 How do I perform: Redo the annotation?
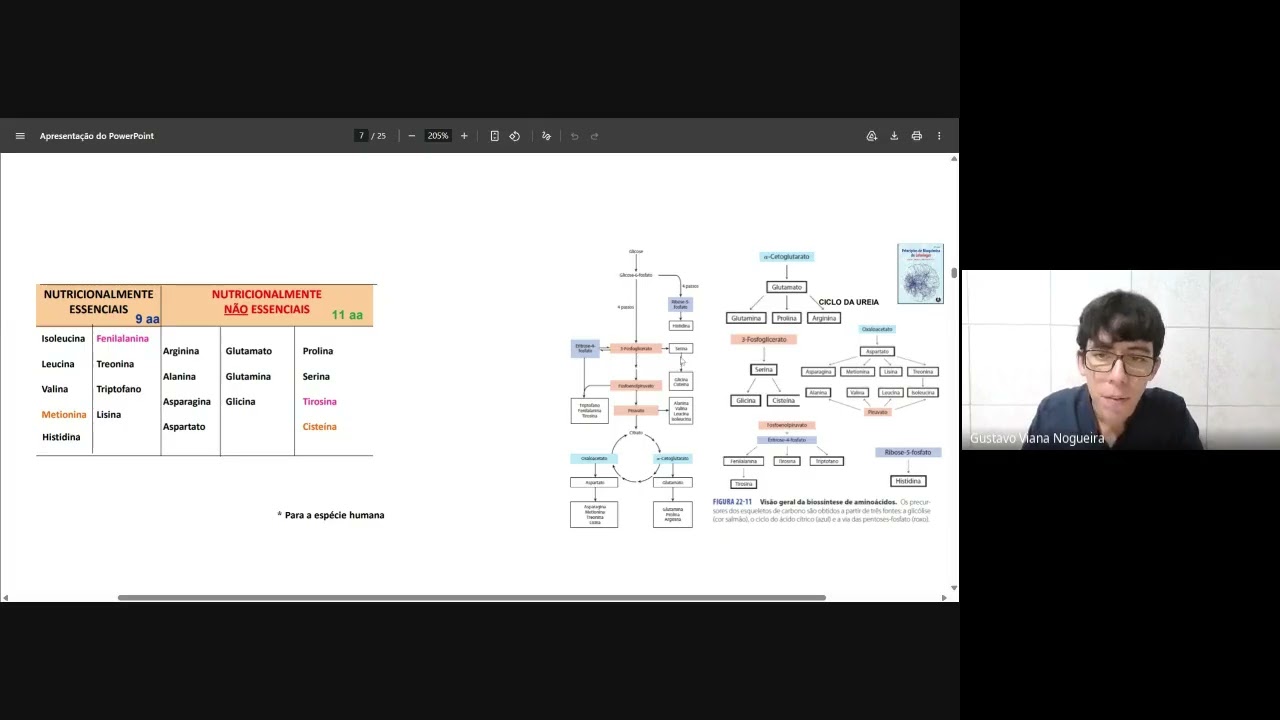[x=594, y=136]
